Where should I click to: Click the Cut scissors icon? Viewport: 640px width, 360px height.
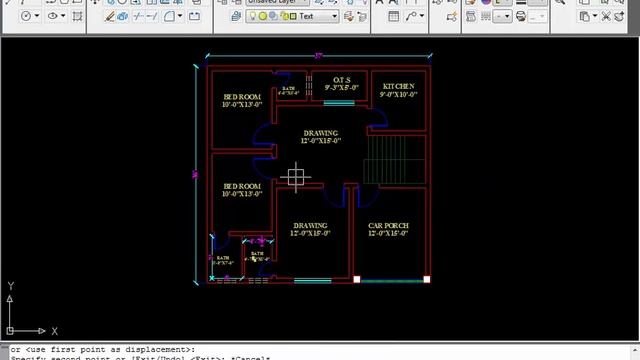click(x=606, y=16)
